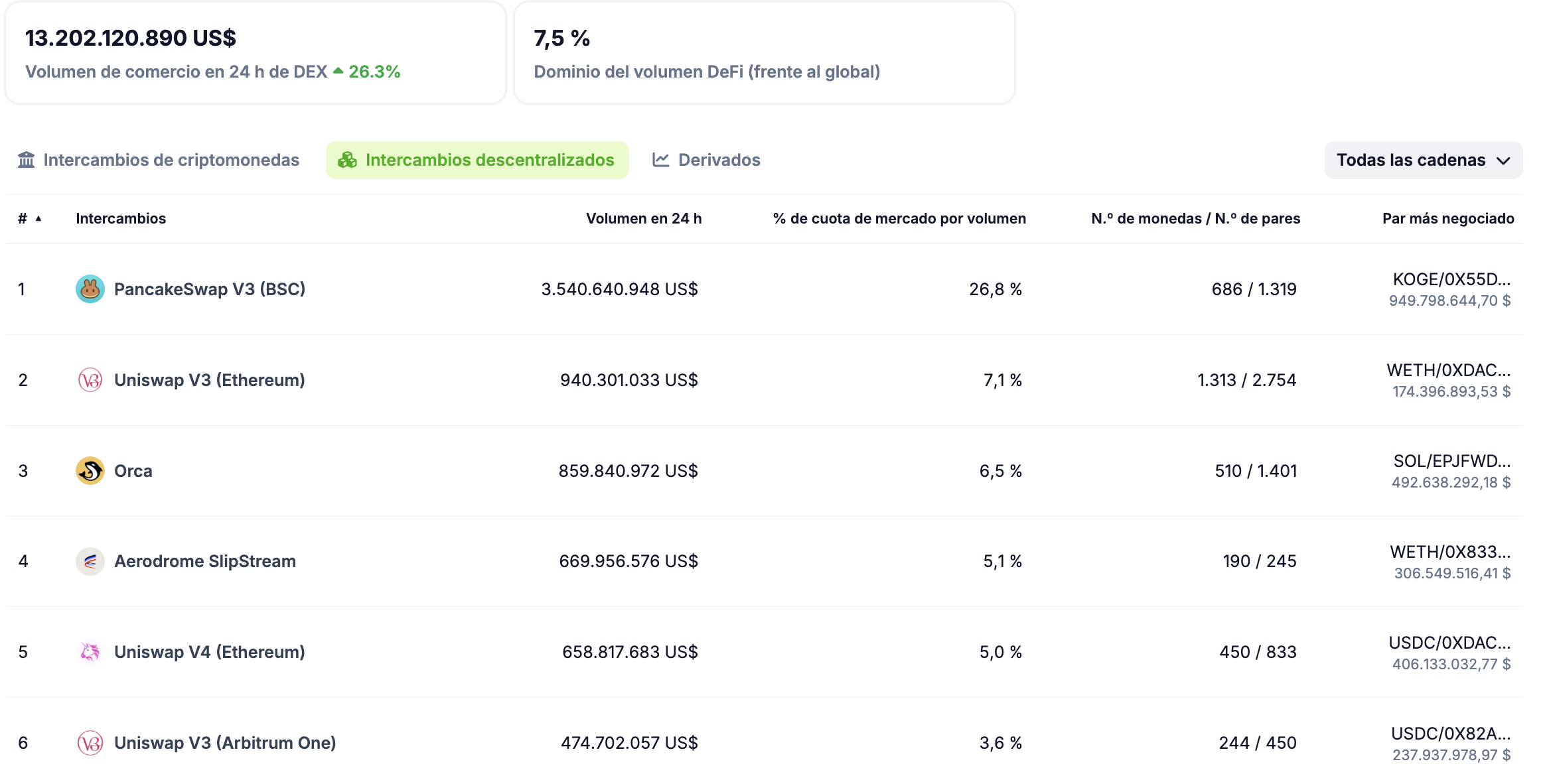
Task: Click the Aerodrome SlipStream logo icon
Action: pyautogui.click(x=90, y=562)
